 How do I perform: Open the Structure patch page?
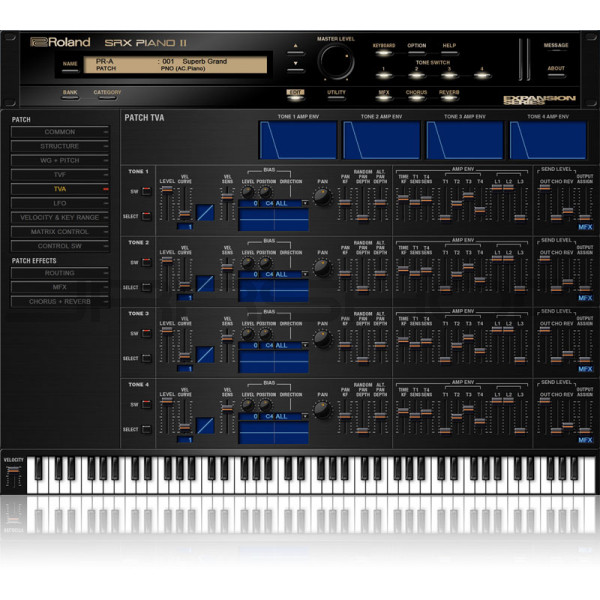coord(60,146)
